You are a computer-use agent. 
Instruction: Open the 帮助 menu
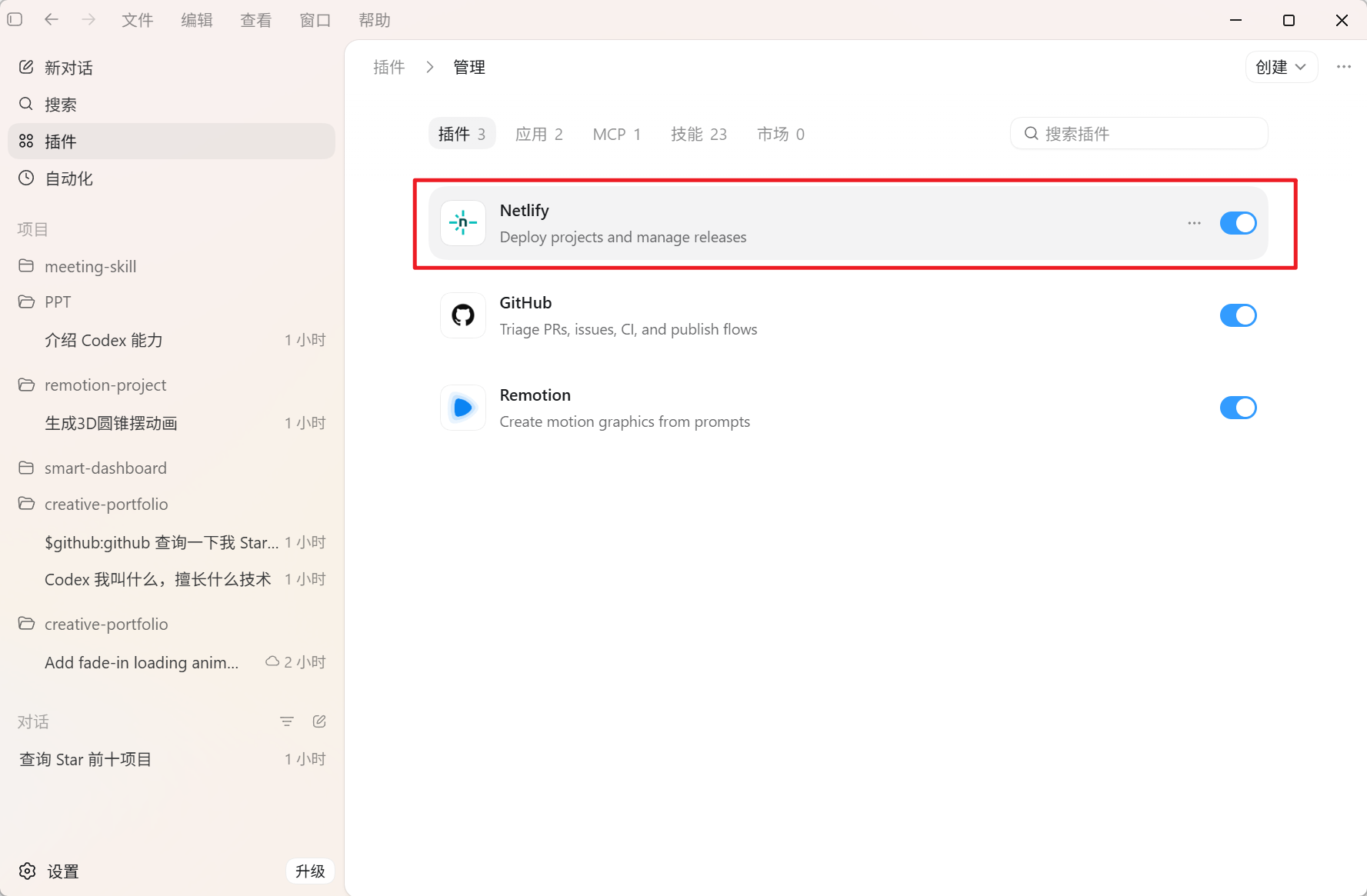[375, 20]
